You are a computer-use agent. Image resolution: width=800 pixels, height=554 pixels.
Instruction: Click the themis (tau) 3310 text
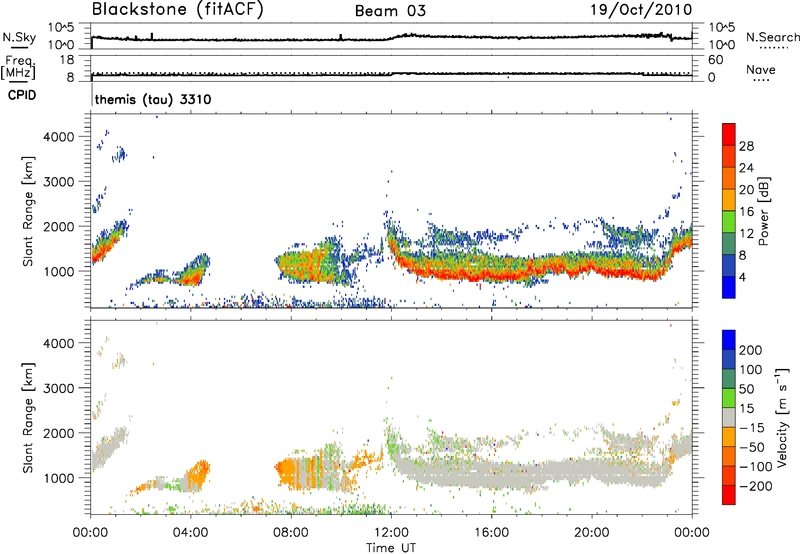(153, 99)
